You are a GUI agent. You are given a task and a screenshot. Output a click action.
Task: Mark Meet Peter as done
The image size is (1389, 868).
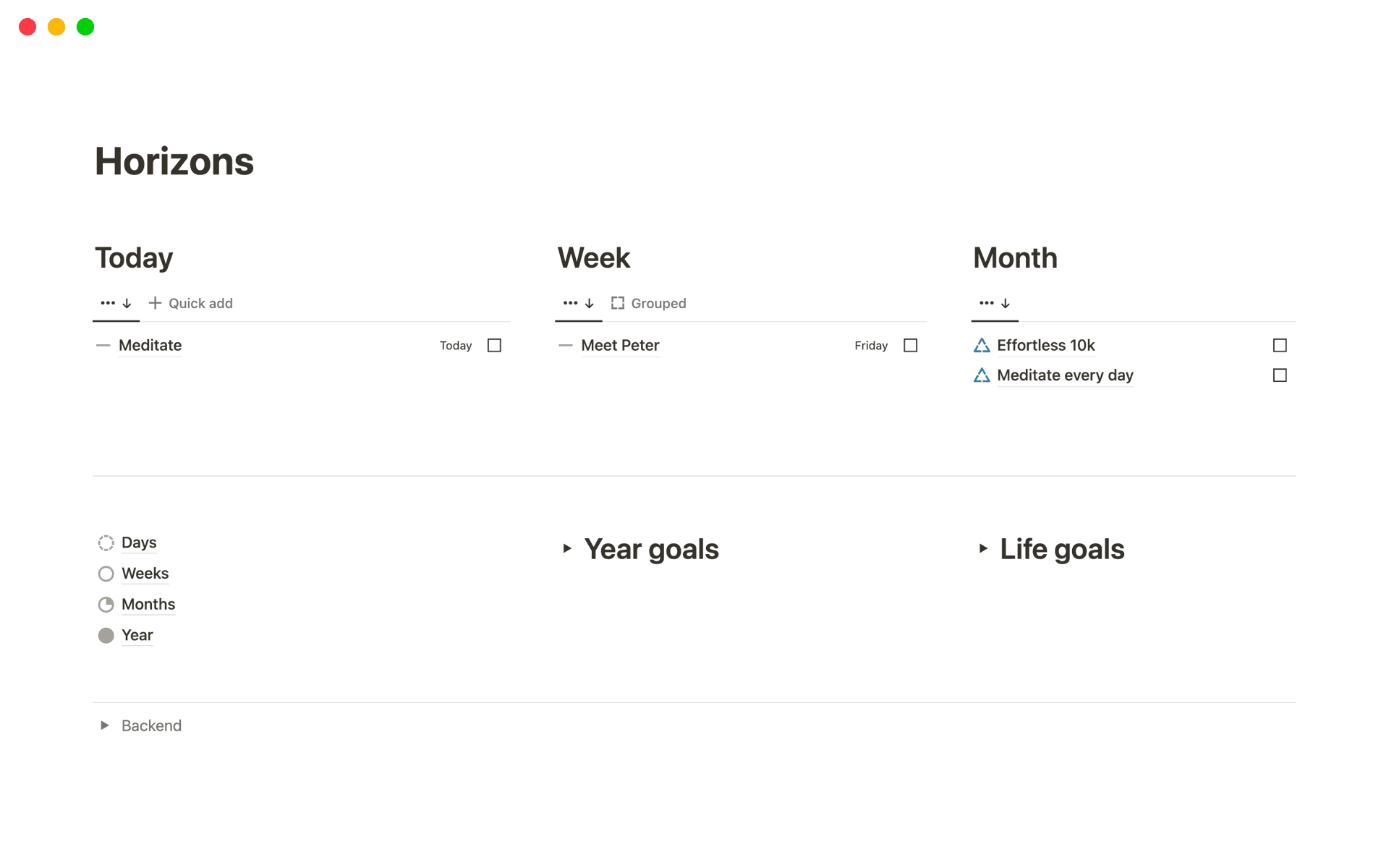[x=911, y=345]
